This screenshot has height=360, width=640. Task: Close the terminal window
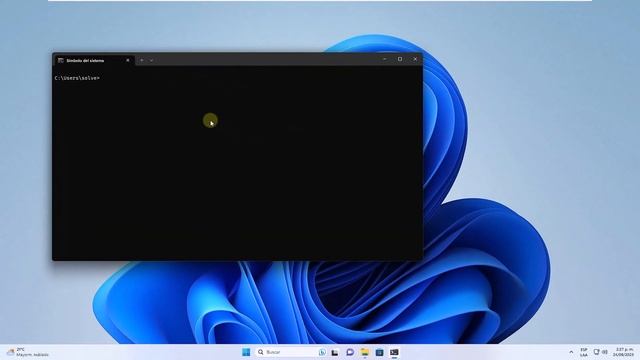(415, 59)
